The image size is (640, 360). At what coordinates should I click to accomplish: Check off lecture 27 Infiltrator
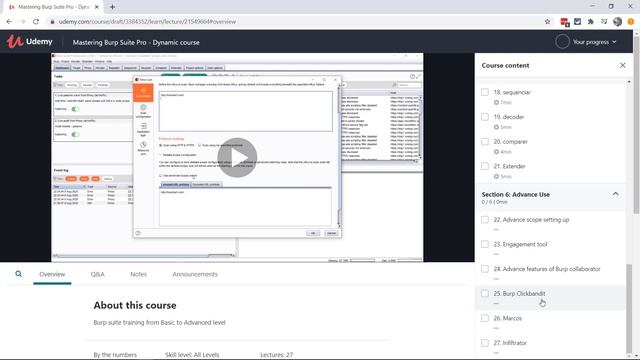484,343
